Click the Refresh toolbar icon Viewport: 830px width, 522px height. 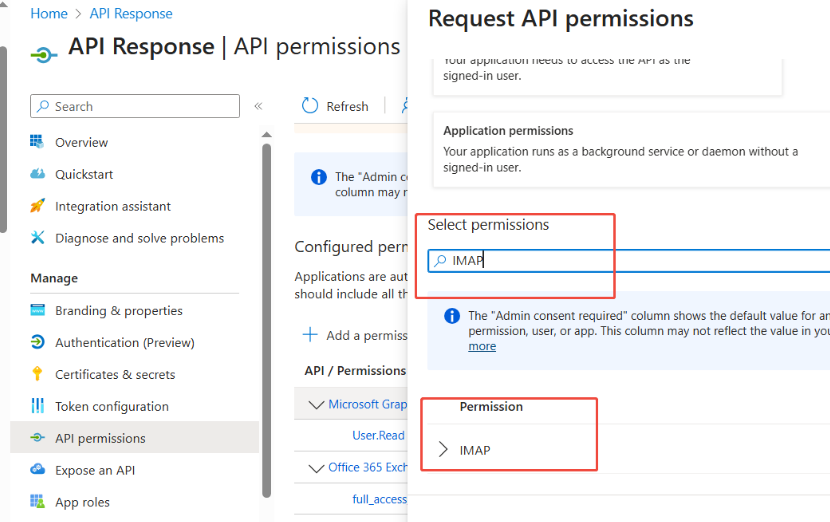click(310, 106)
